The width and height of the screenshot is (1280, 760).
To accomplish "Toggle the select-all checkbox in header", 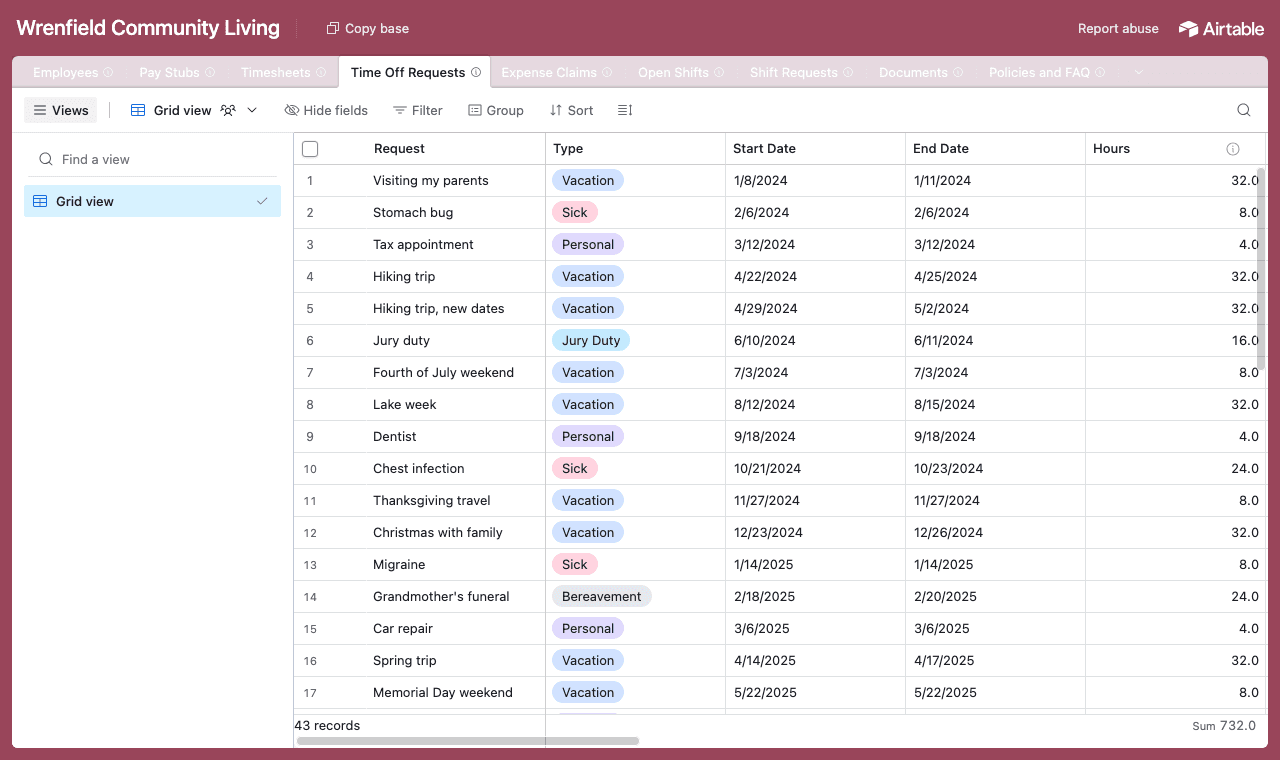I will coord(310,149).
